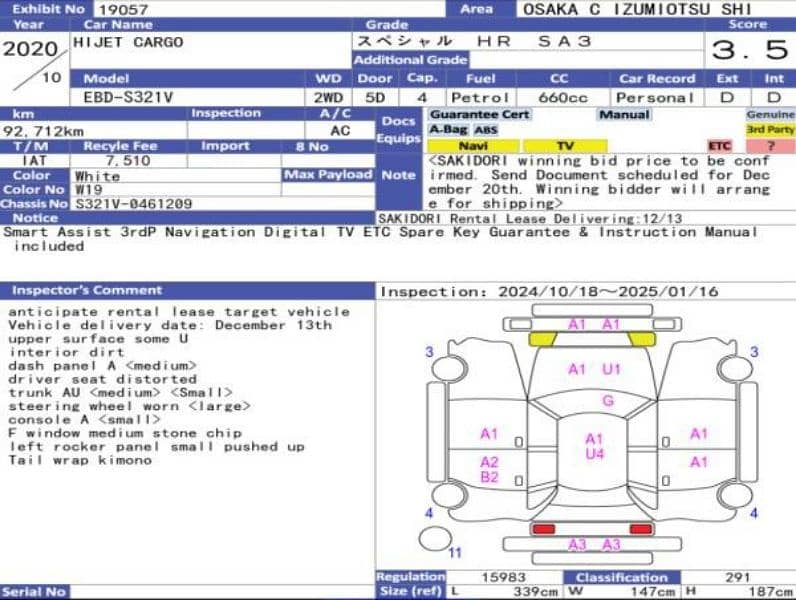Click comment line 'steering wheel worn <large>'
This screenshot has height=600, width=796.
point(129,406)
